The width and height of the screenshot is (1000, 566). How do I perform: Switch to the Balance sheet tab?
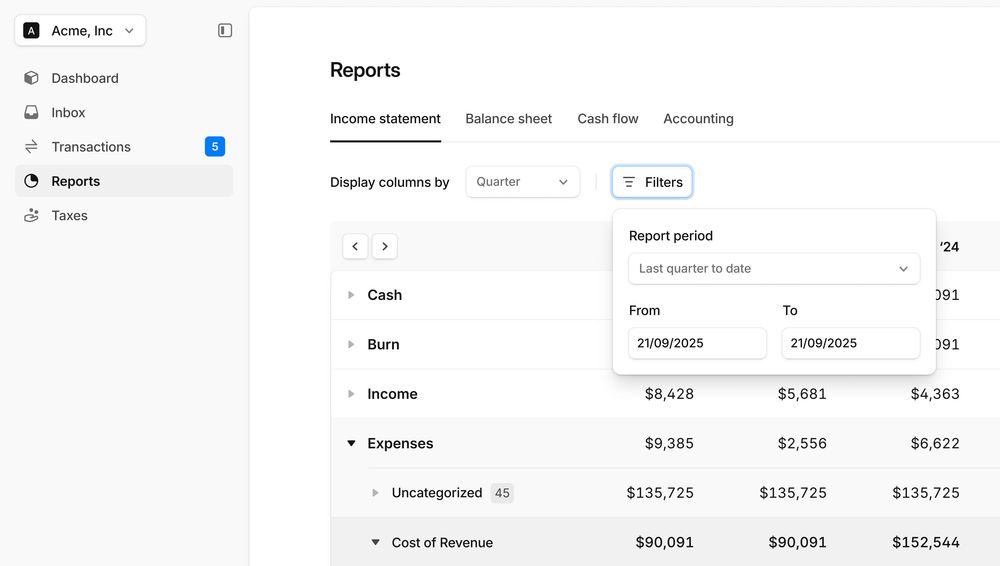coord(508,119)
